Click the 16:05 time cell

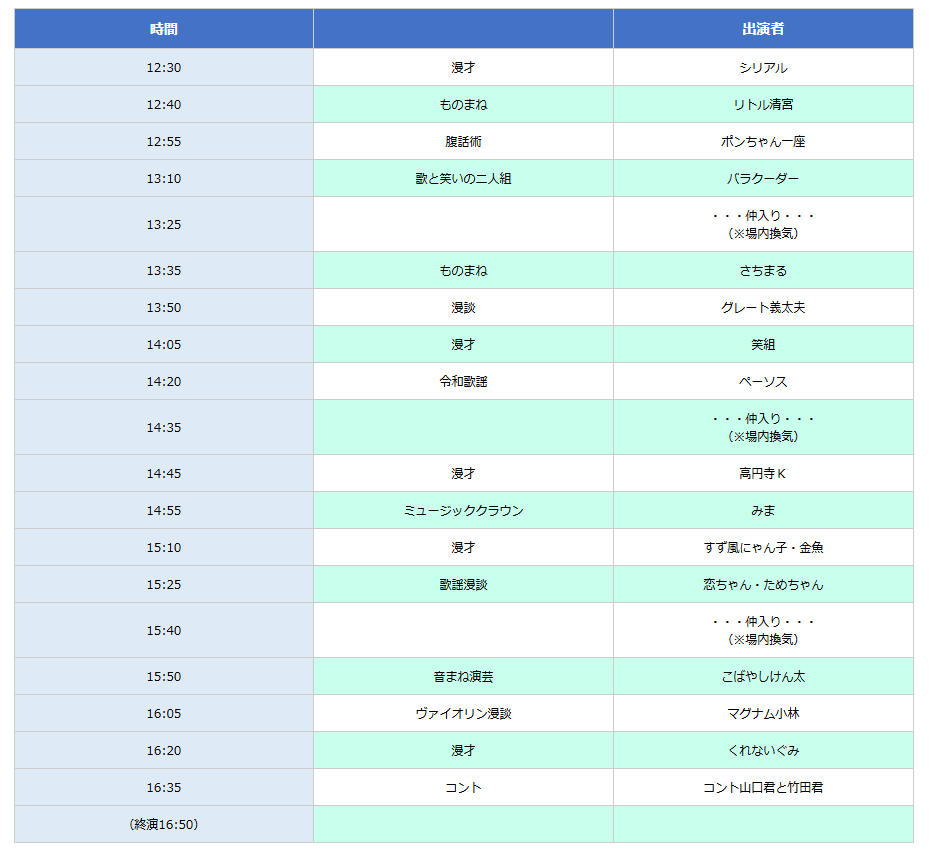164,713
